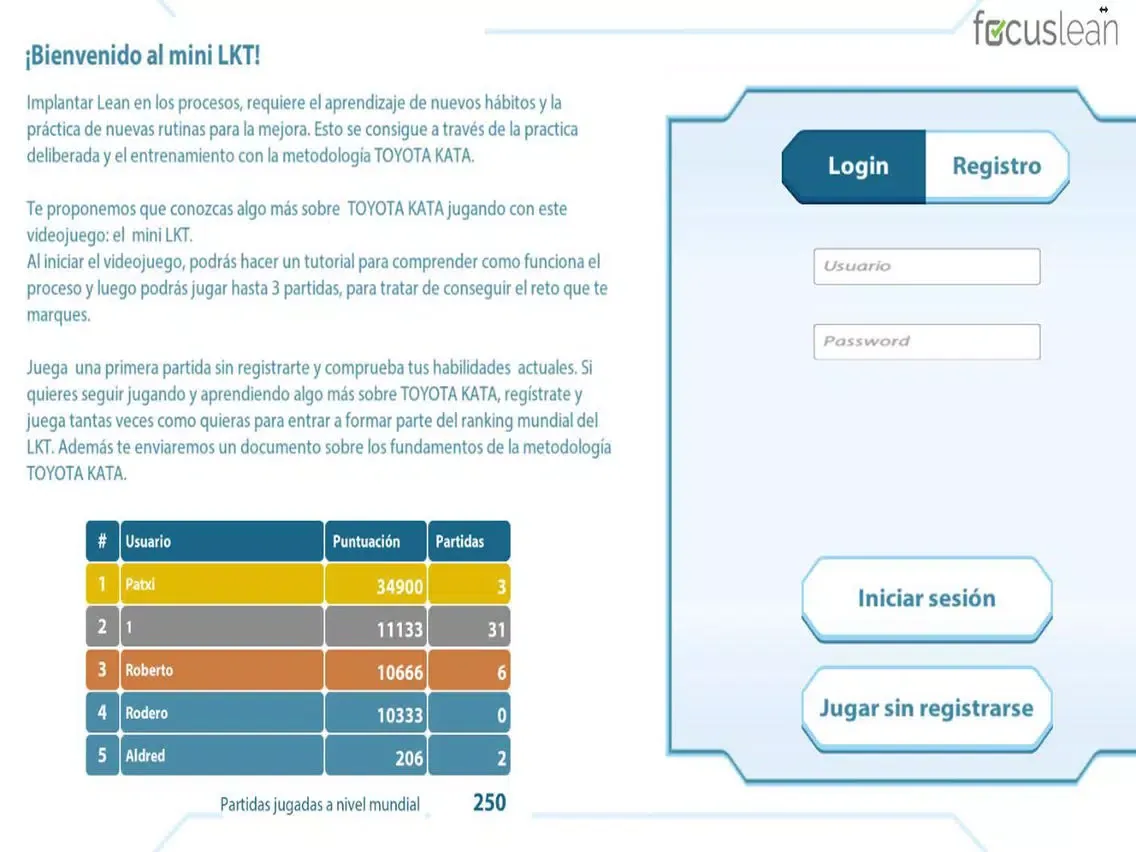Click the '¡Bienvenido al mini LKT!' heading

point(143,55)
